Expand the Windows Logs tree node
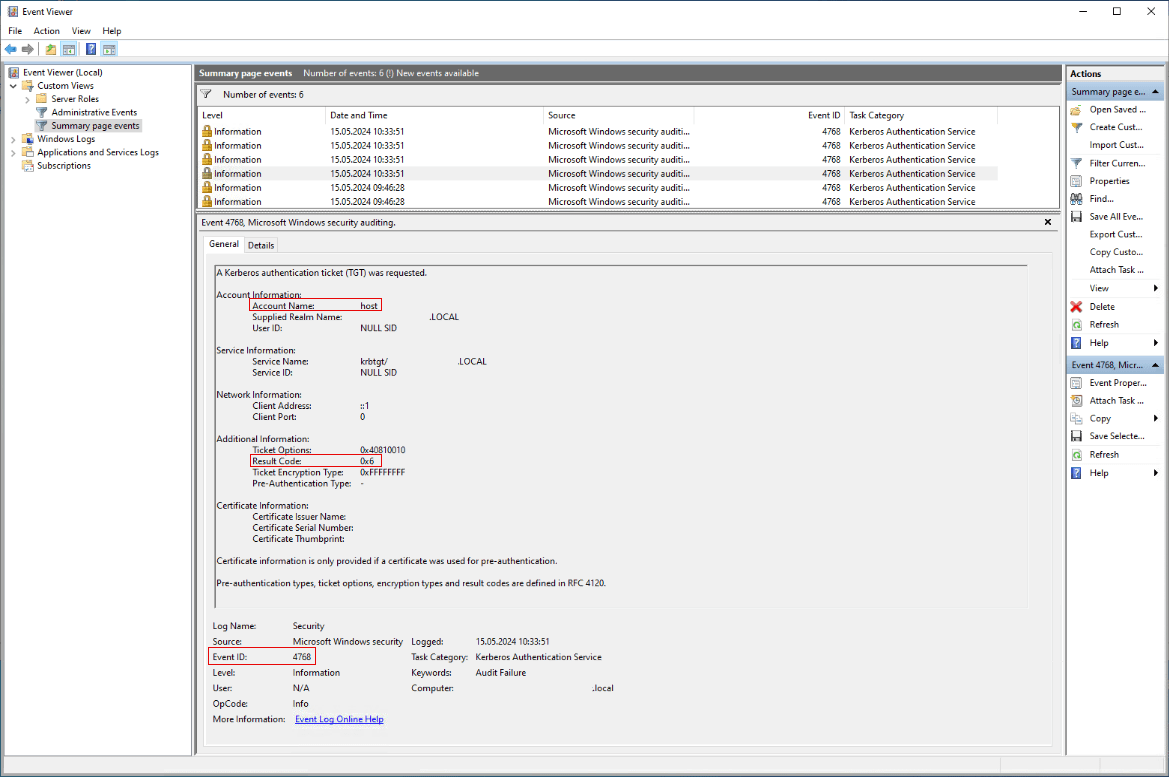Image resolution: width=1169 pixels, height=777 pixels. [x=14, y=139]
